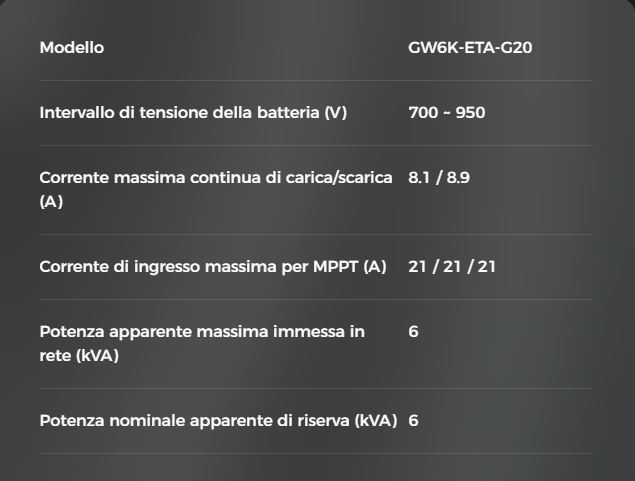Click the middle 21 MPPT current value

(452, 267)
